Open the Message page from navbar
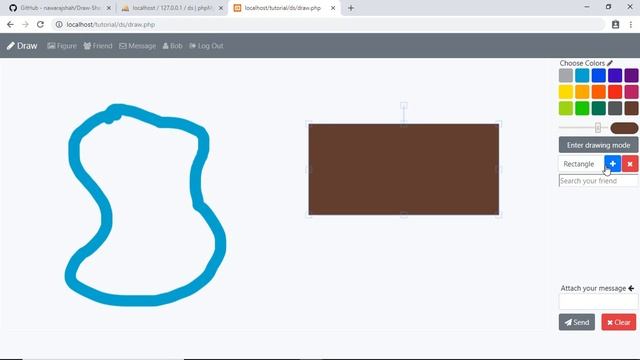The width and height of the screenshot is (640, 360). (x=138, y=46)
